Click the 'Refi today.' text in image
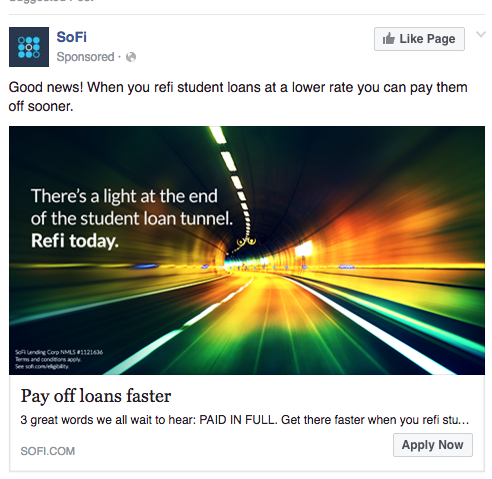The height and width of the screenshot is (479, 492). click(x=75, y=241)
